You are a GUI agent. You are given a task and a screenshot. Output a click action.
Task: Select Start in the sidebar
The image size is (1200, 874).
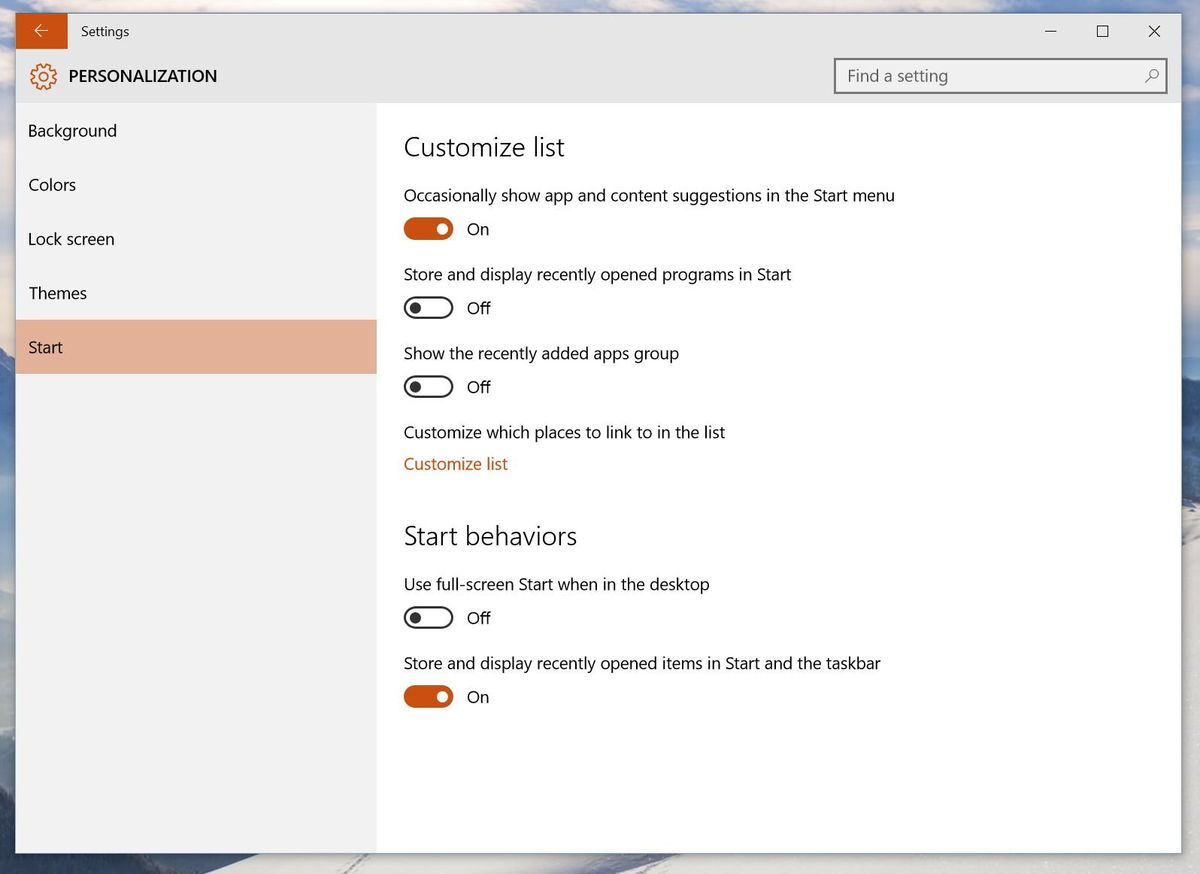[45, 347]
